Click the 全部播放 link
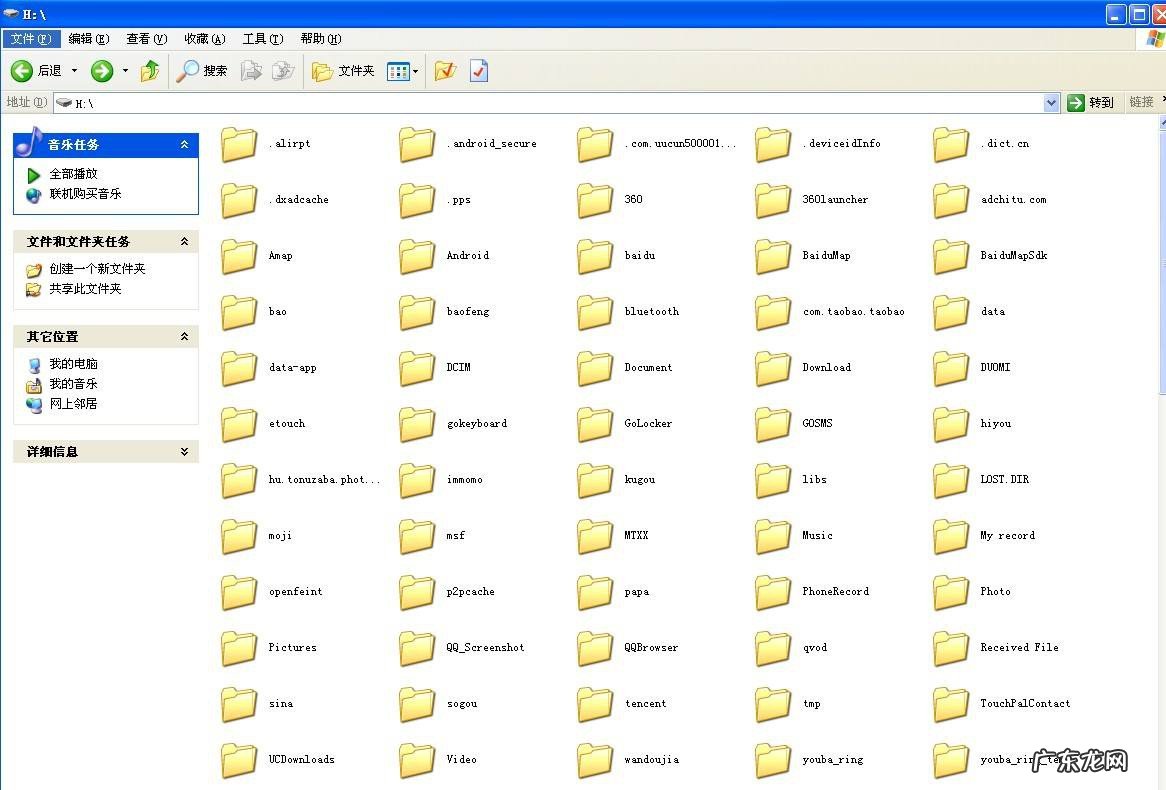The width and height of the screenshot is (1166, 790). 73,174
